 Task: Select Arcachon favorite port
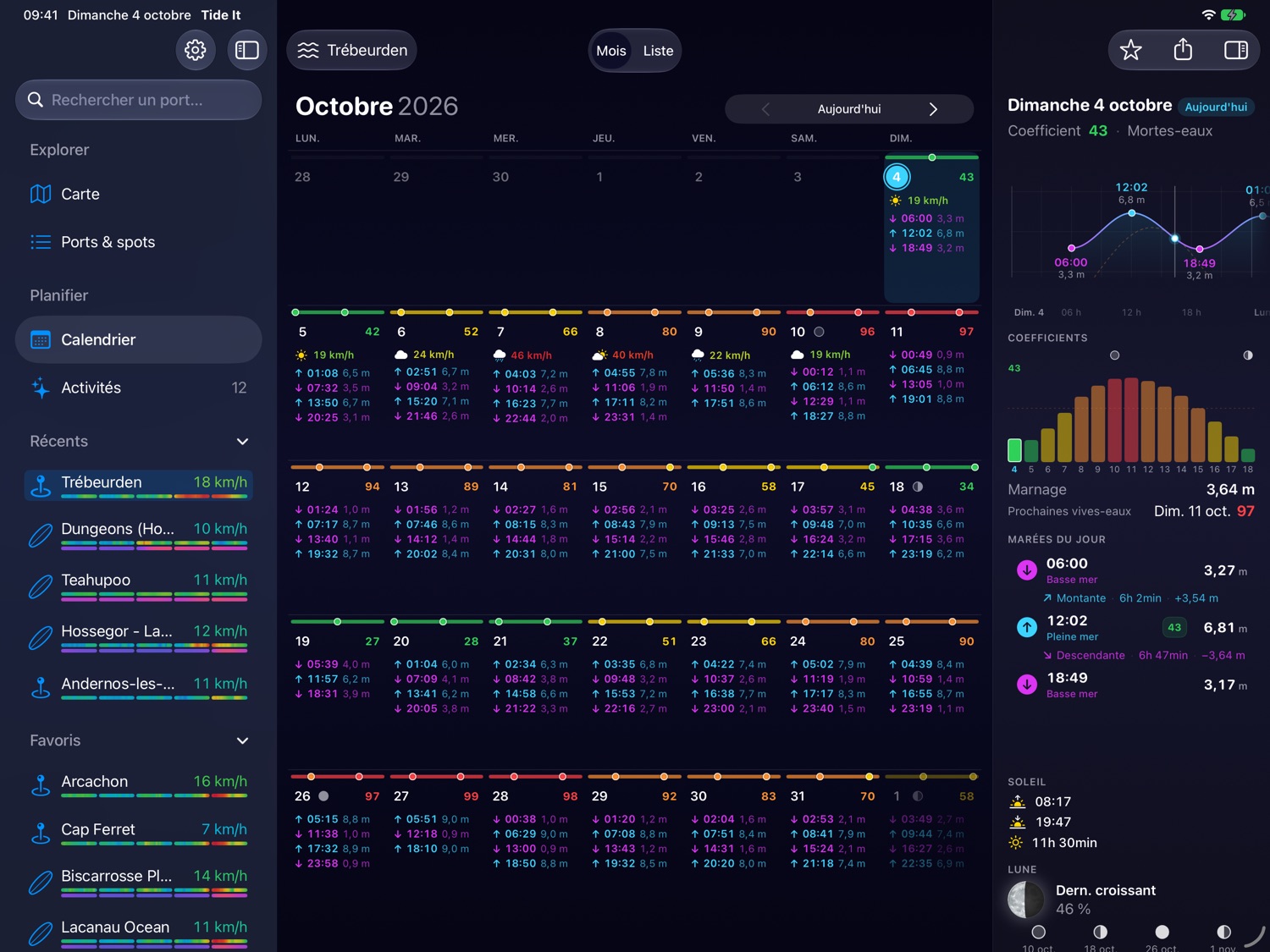point(139,784)
